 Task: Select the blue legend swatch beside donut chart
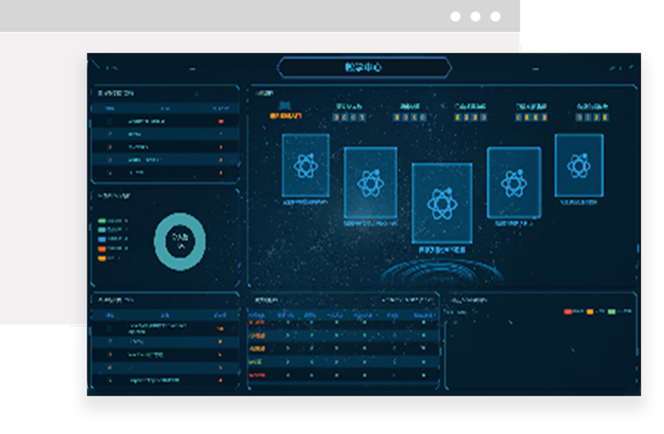click(102, 239)
